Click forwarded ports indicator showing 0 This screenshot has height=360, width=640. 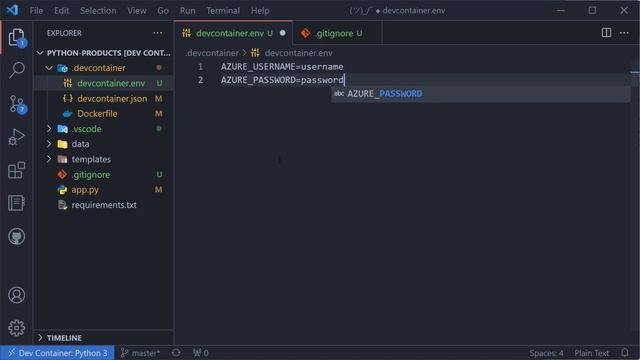[x=200, y=353]
